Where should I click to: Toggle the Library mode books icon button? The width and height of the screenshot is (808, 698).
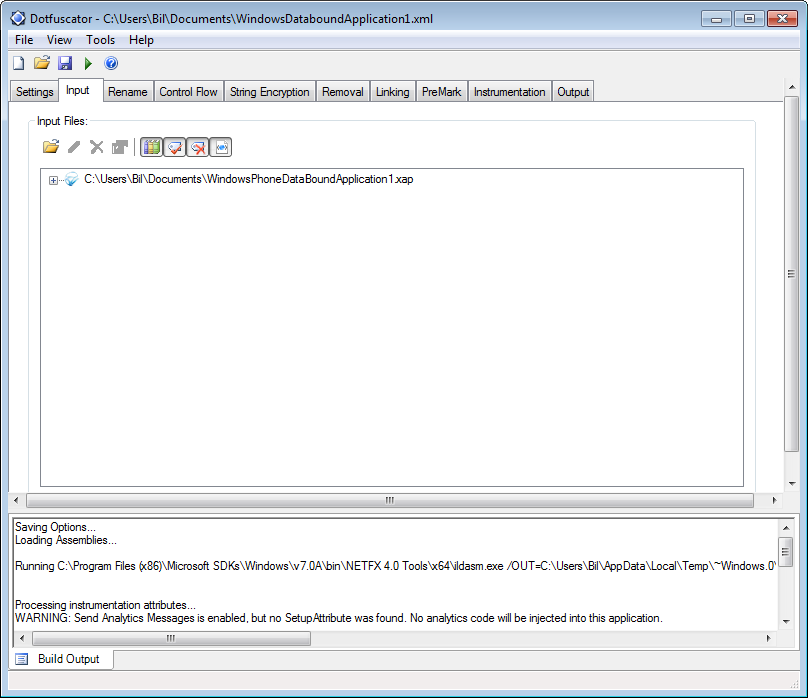pos(152,147)
